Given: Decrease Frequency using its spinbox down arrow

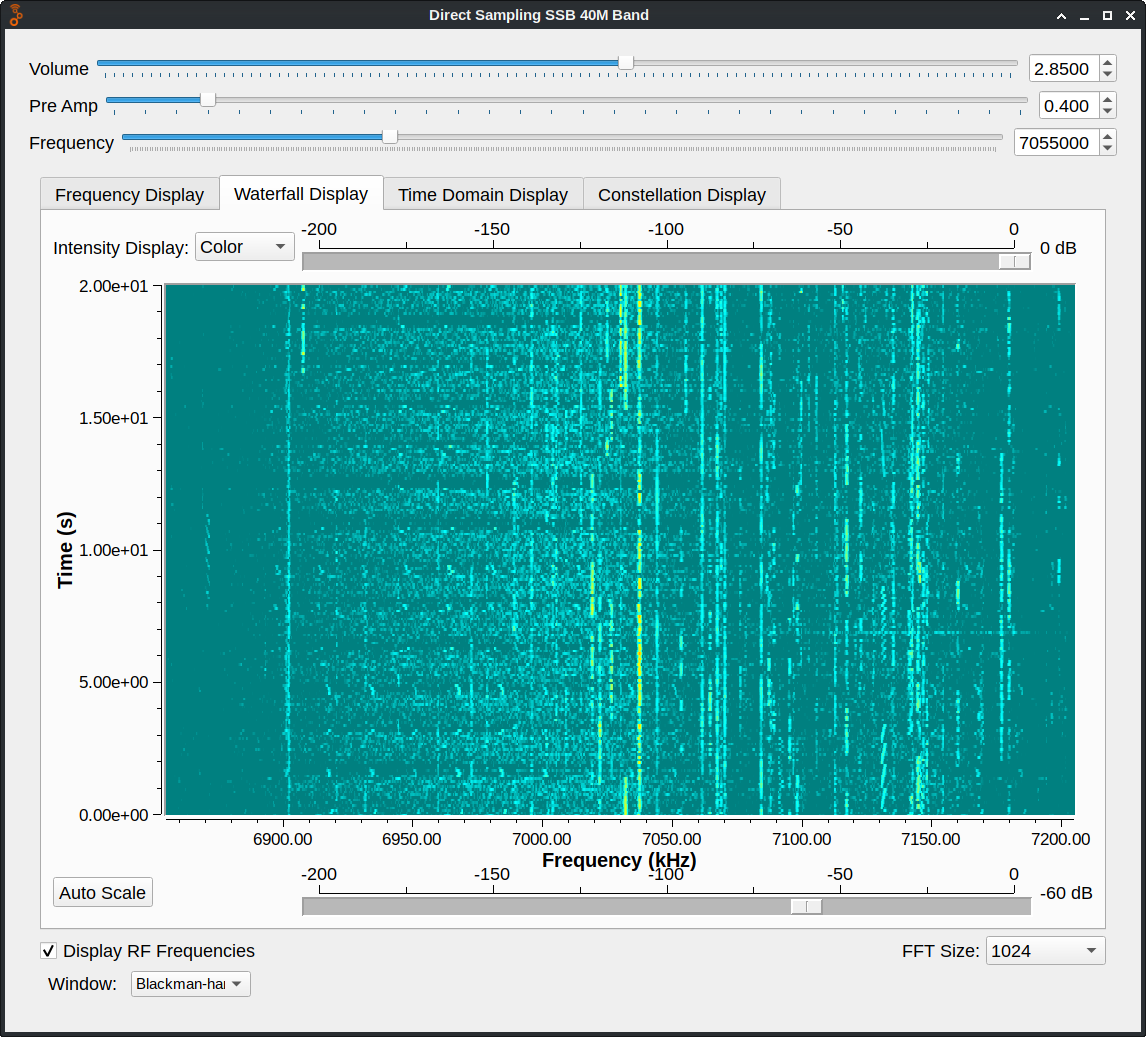Looking at the screenshot, I should pos(1107,148).
